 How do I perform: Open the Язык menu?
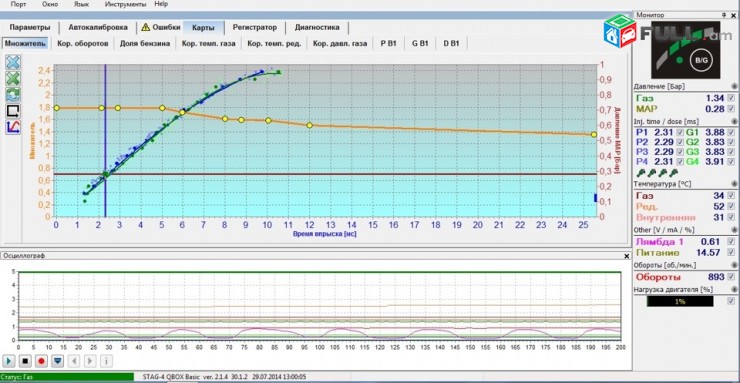(82, 4)
